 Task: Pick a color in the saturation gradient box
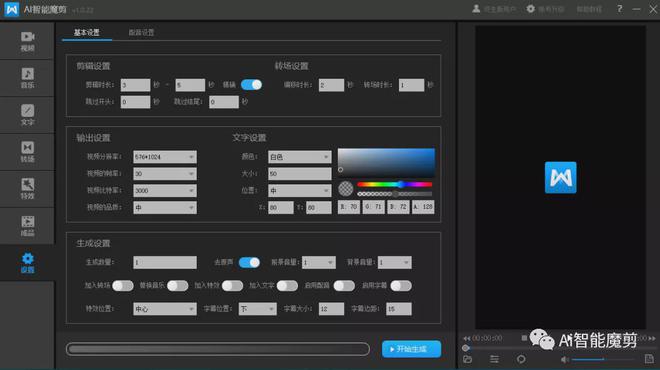click(386, 162)
